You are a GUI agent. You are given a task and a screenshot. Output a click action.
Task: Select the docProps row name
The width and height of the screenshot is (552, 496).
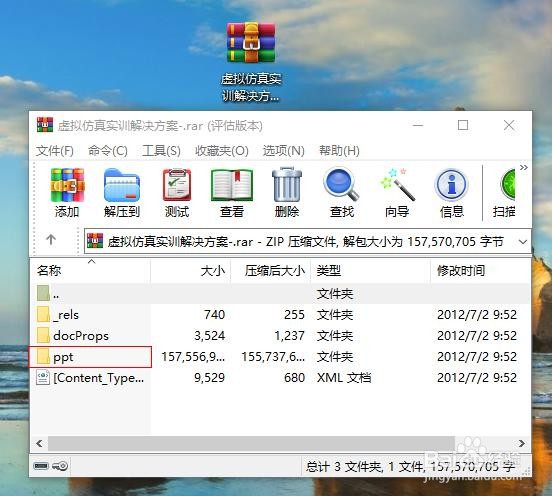(81, 336)
